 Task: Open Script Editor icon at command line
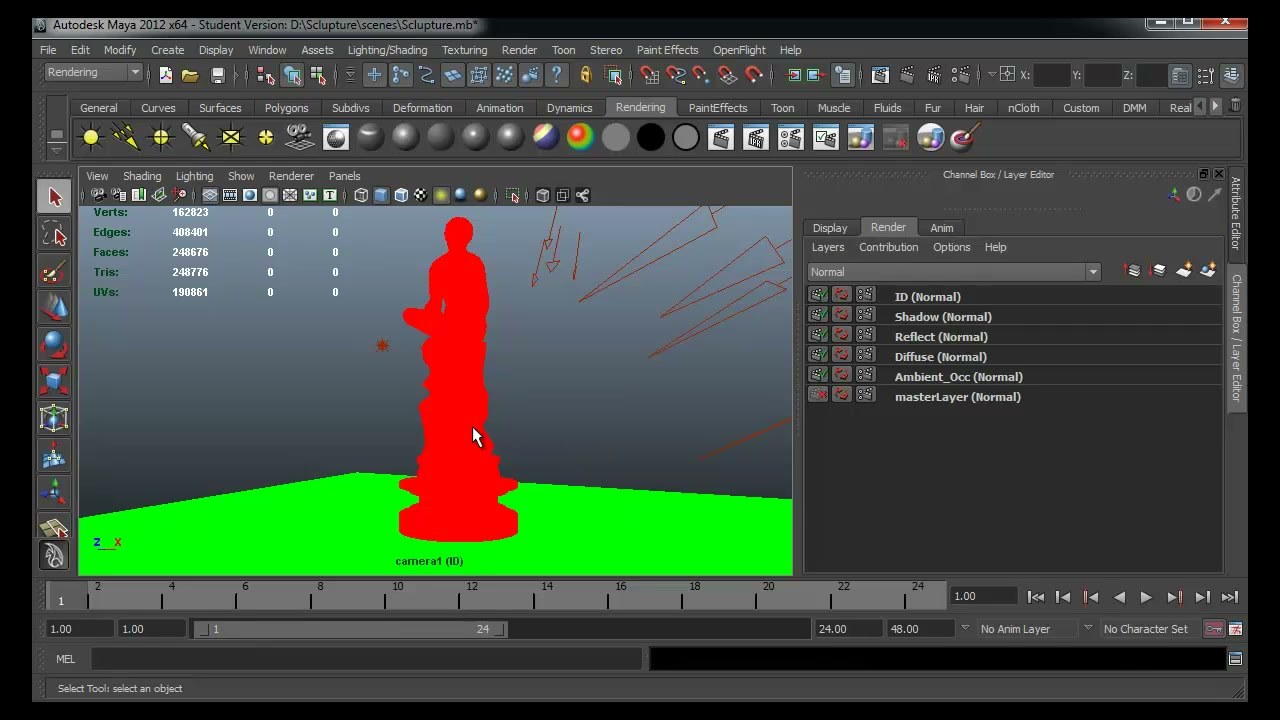(1235, 659)
